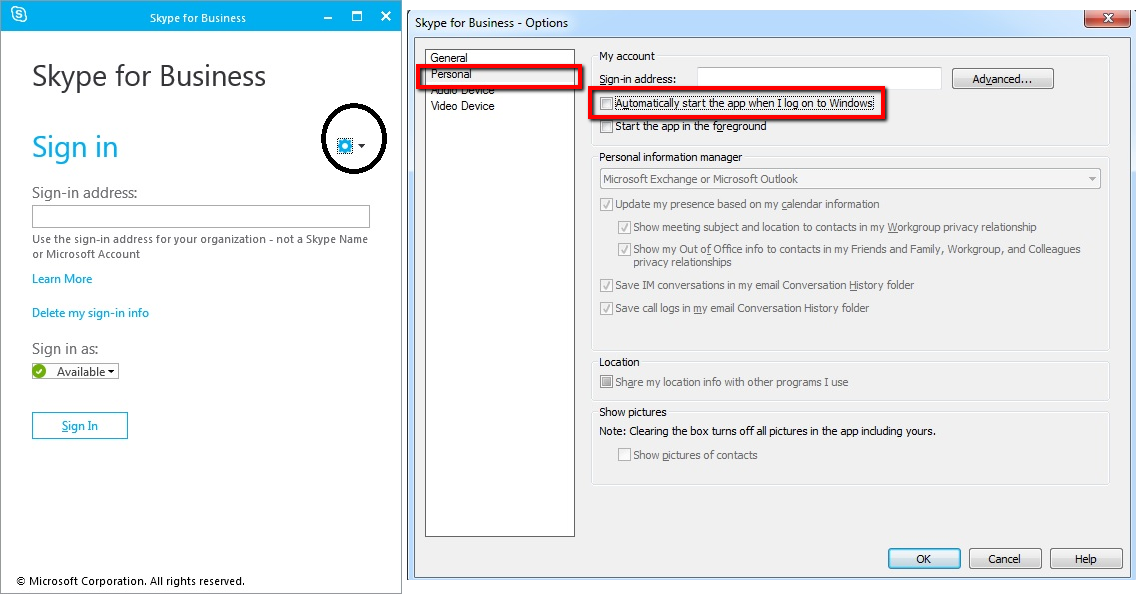Open the Available status dropdown
The height and width of the screenshot is (594, 1143).
click(75, 372)
